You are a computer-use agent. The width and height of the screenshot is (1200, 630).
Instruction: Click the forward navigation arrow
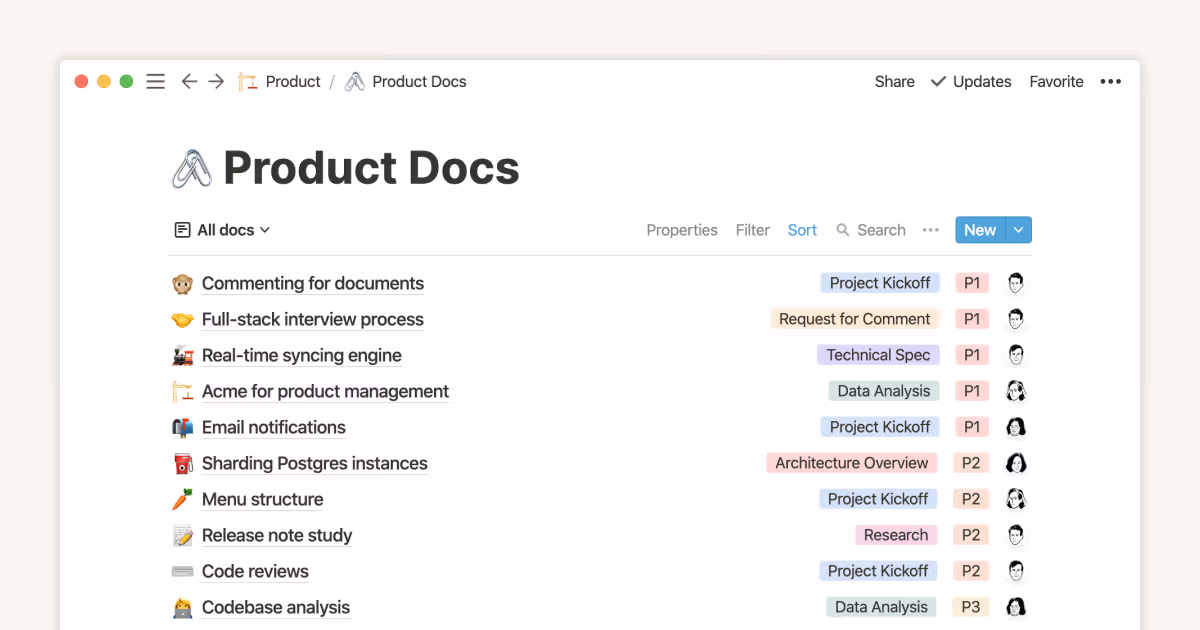[216, 81]
